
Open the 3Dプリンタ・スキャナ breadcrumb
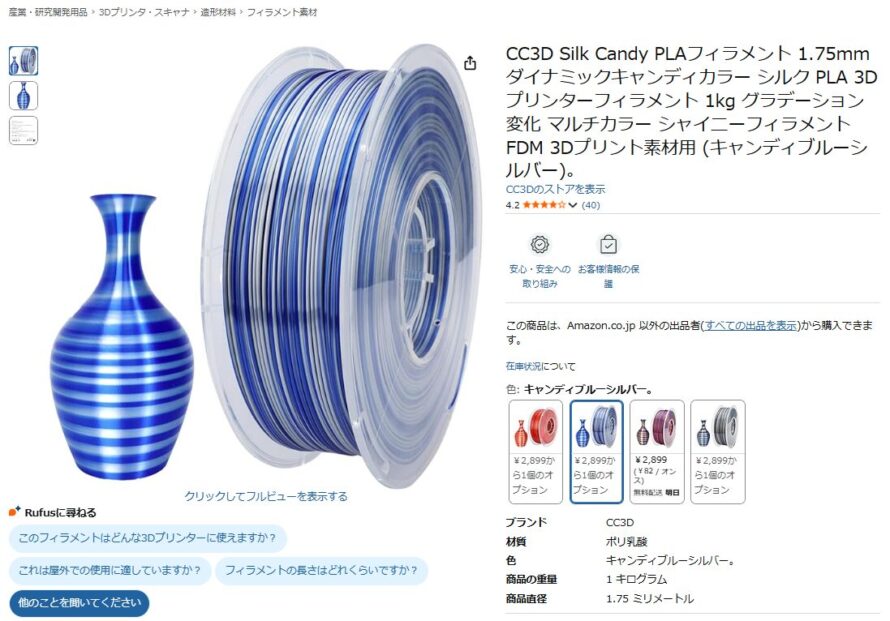click(x=144, y=12)
